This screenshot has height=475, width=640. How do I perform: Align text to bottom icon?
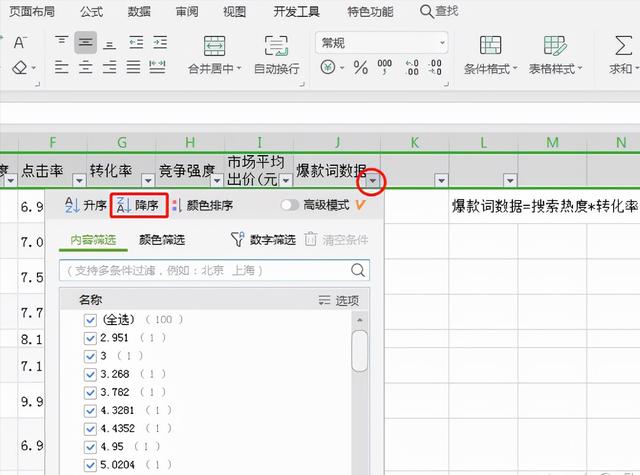(109, 44)
